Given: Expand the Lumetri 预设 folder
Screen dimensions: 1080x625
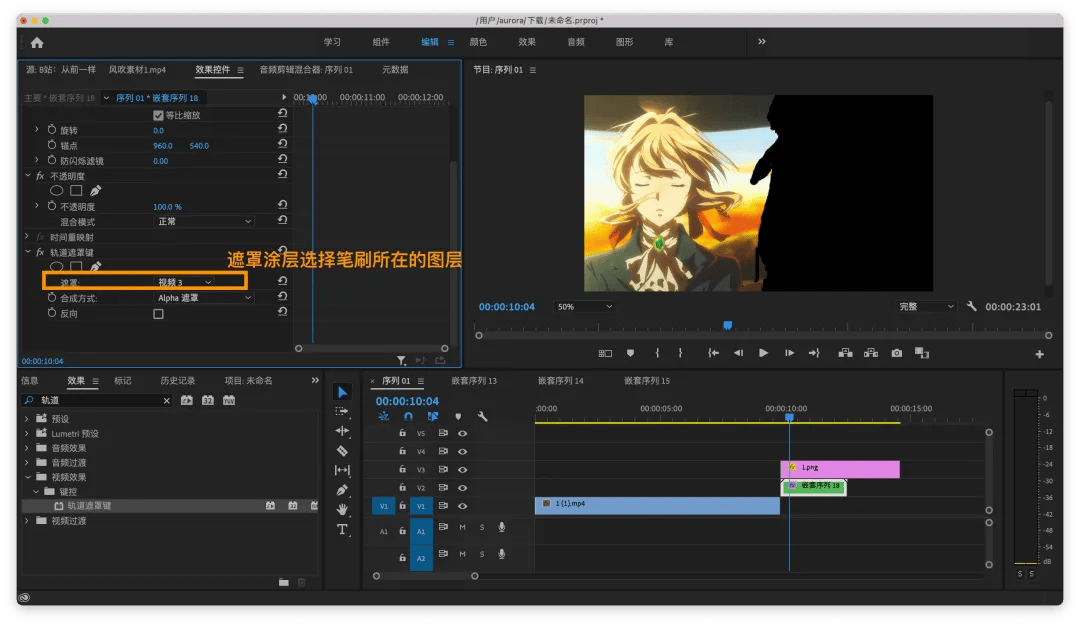Looking at the screenshot, I should coord(27,434).
